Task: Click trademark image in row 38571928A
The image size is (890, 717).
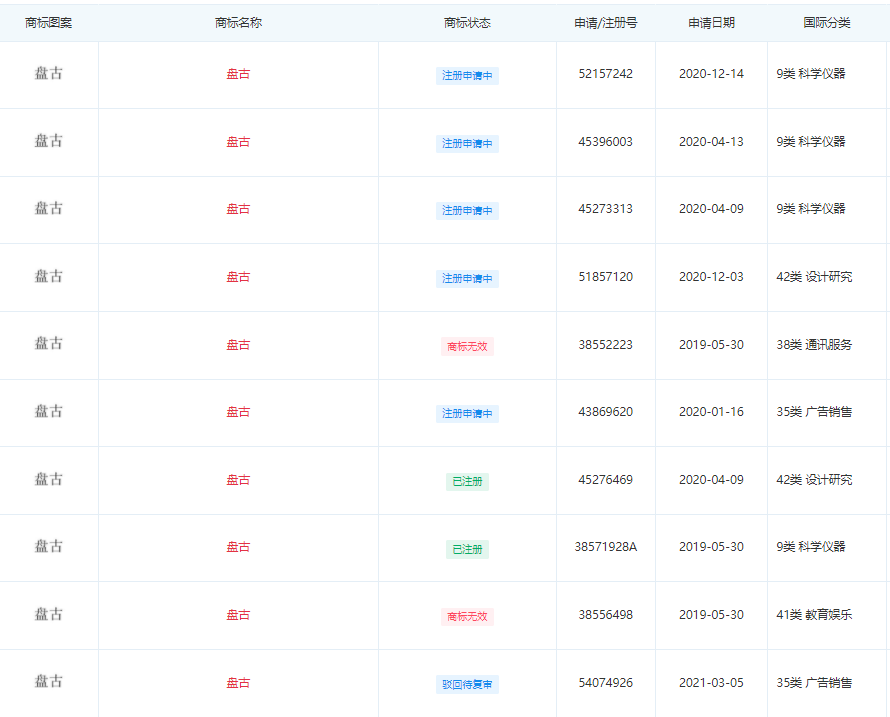Action: [x=49, y=546]
